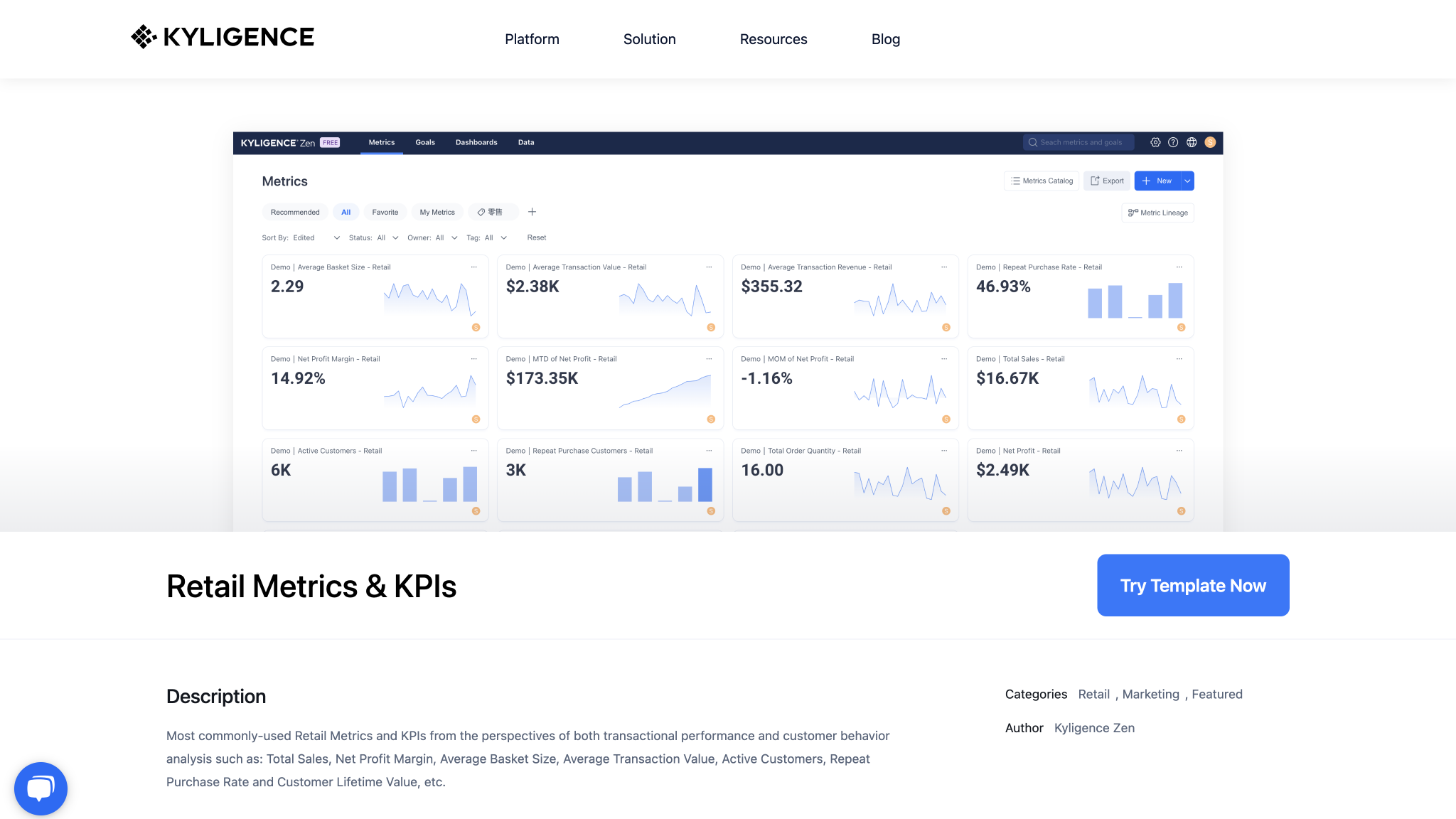Image resolution: width=1456 pixels, height=819 pixels.
Task: Change language using the globe icon
Action: point(1192,142)
